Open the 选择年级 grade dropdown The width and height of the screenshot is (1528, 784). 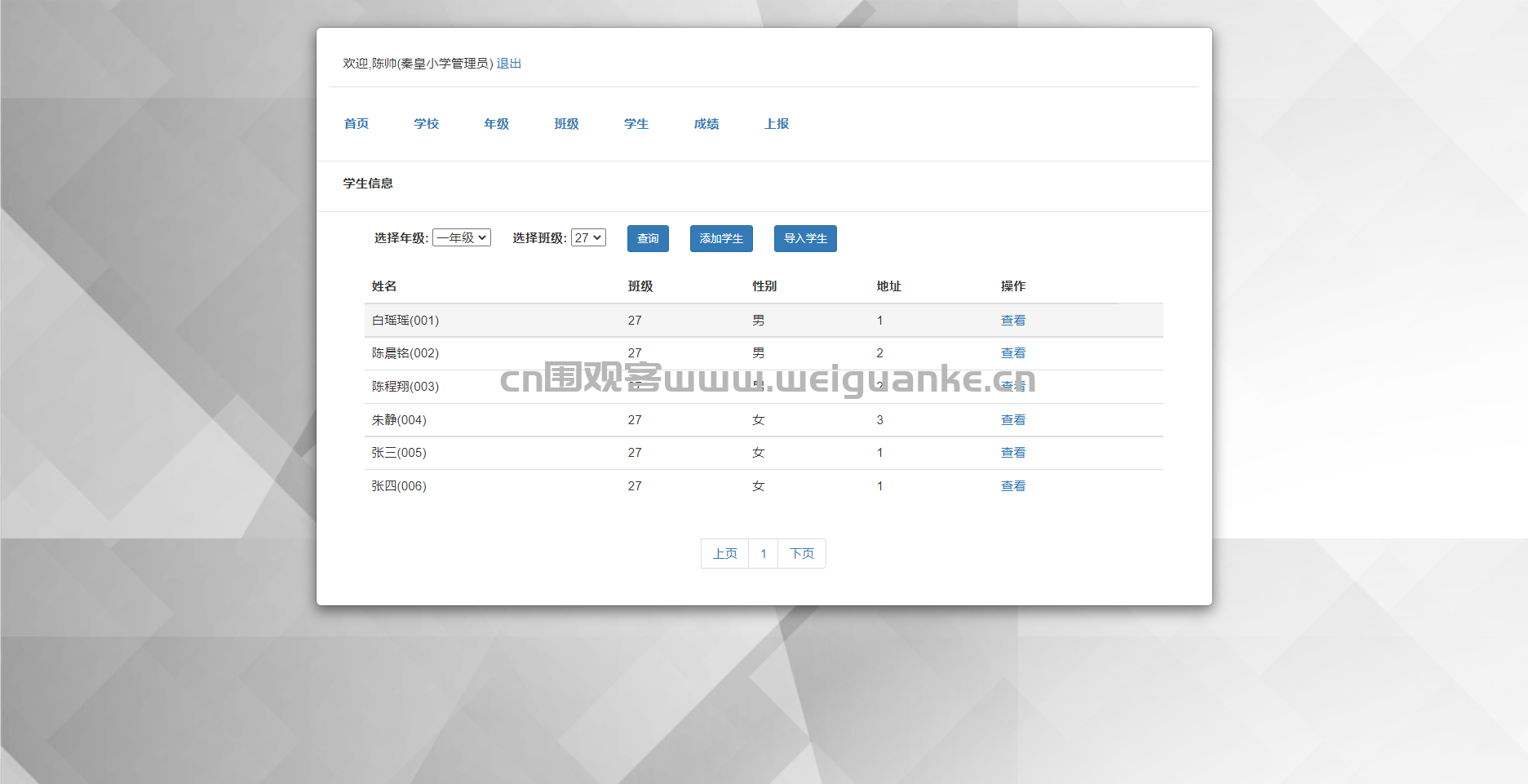coord(462,237)
